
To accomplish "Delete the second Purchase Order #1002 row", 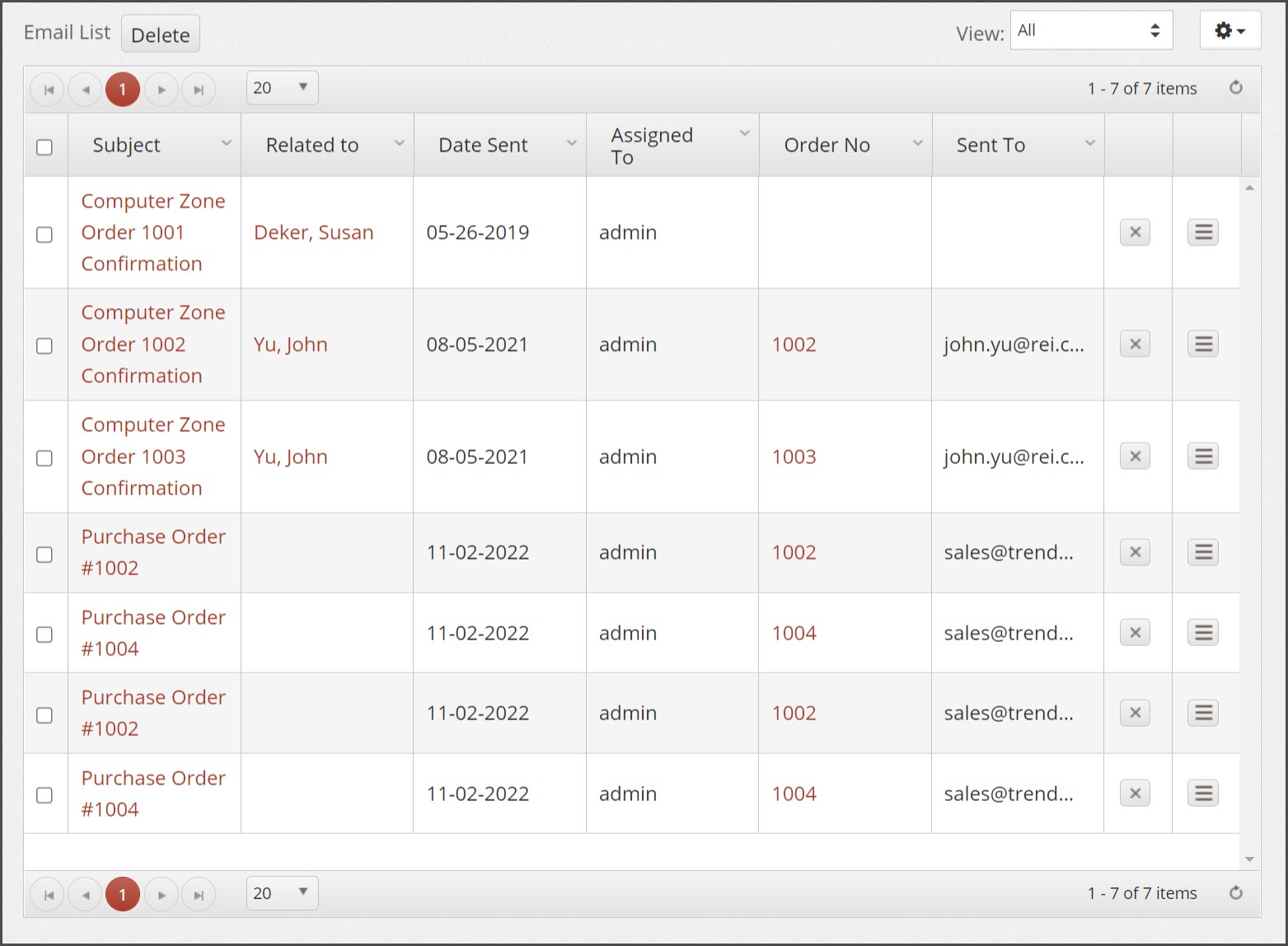I will pos(1135,713).
